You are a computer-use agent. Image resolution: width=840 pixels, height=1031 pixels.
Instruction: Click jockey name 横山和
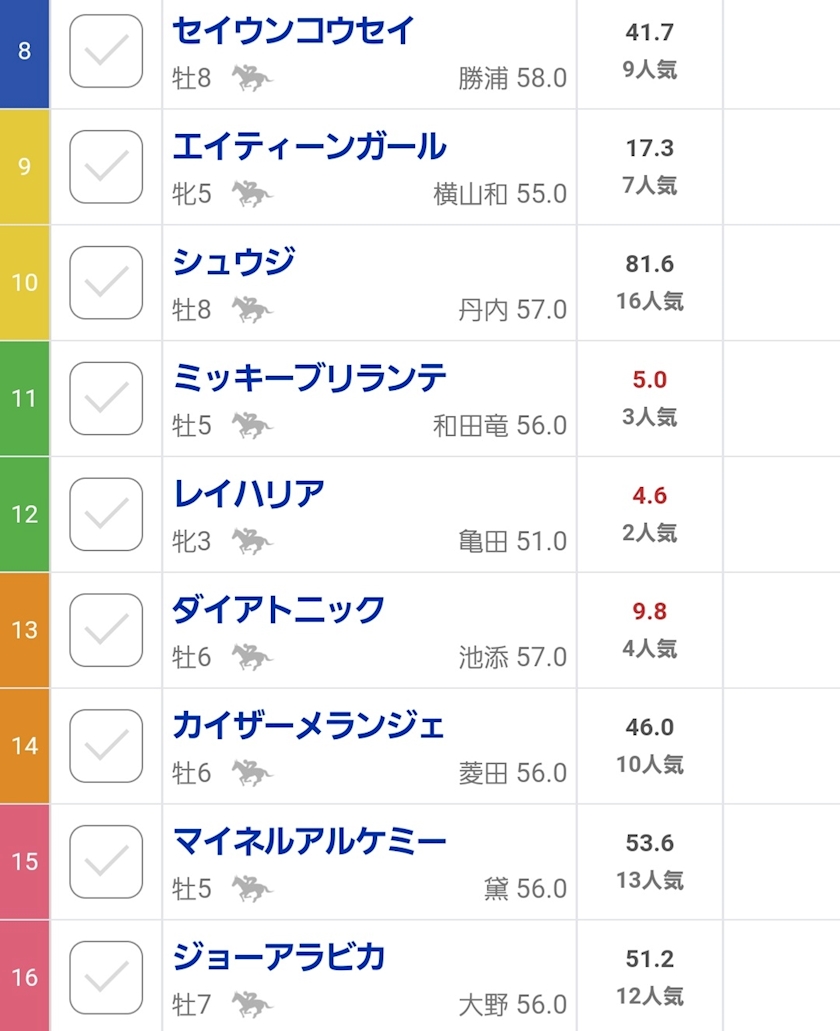tap(471, 194)
